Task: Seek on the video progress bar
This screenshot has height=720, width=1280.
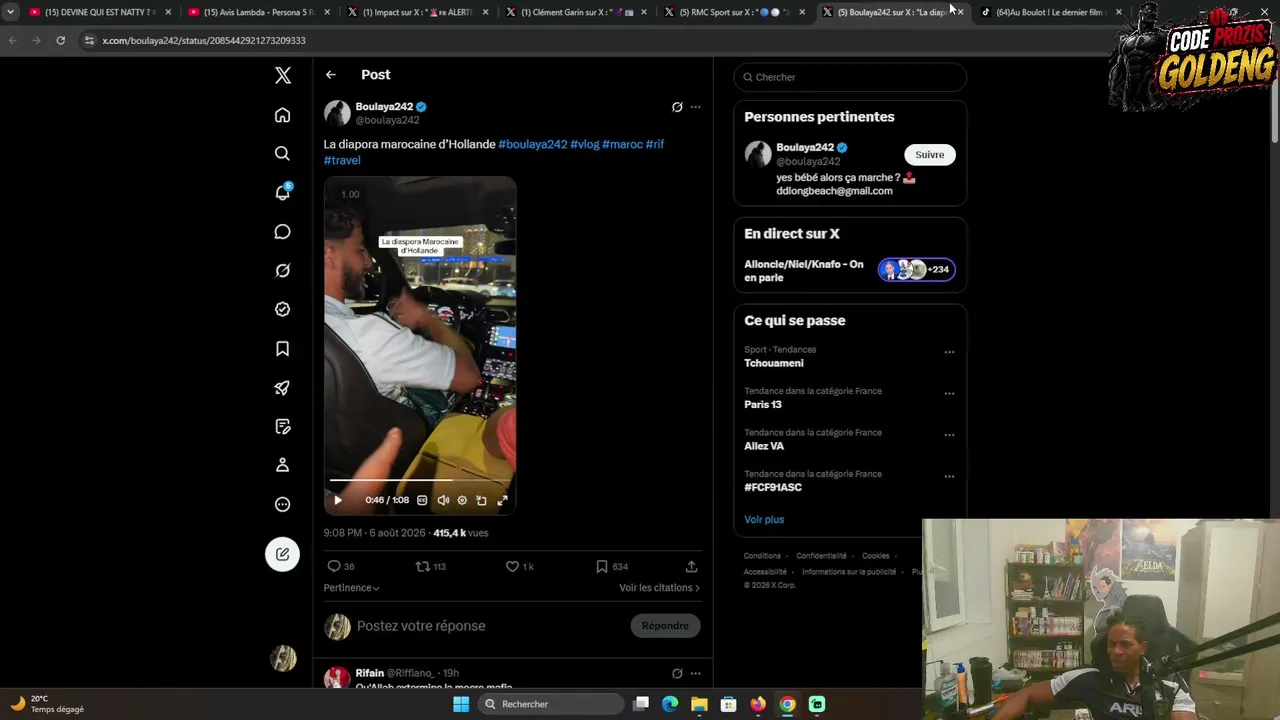Action: (x=420, y=481)
